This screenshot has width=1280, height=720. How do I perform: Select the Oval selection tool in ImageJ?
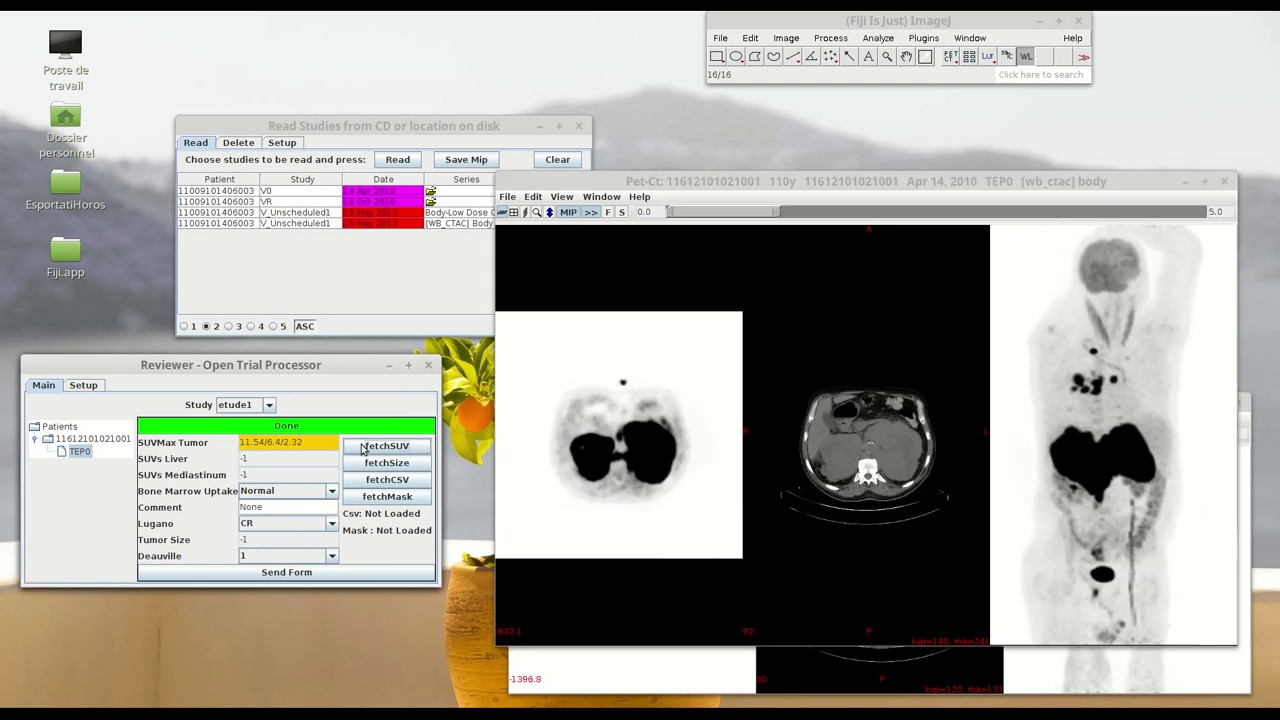736,56
